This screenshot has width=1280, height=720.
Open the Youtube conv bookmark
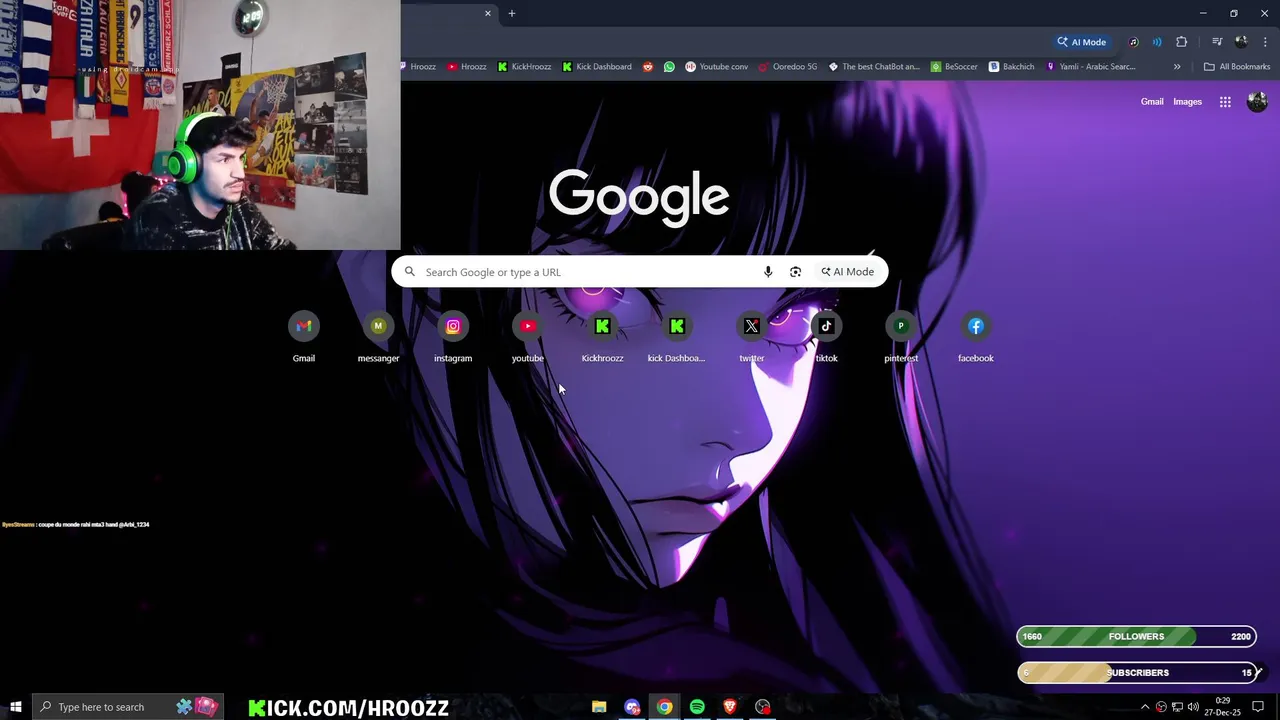(x=717, y=67)
